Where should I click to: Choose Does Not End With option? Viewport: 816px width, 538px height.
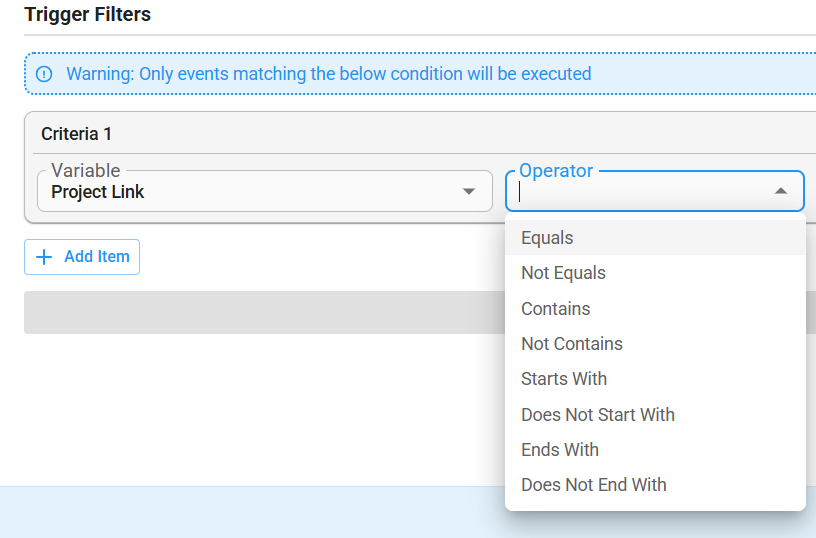655,485
